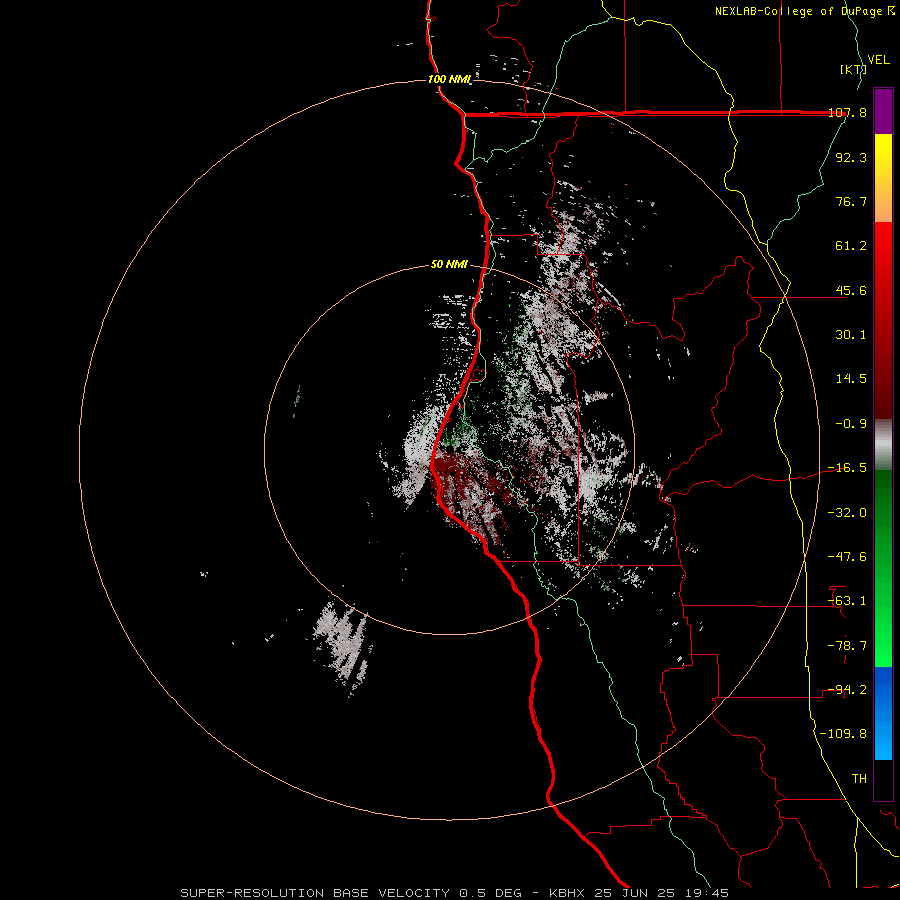
Task: Click the 30.1 scale value
Action: 851,335
